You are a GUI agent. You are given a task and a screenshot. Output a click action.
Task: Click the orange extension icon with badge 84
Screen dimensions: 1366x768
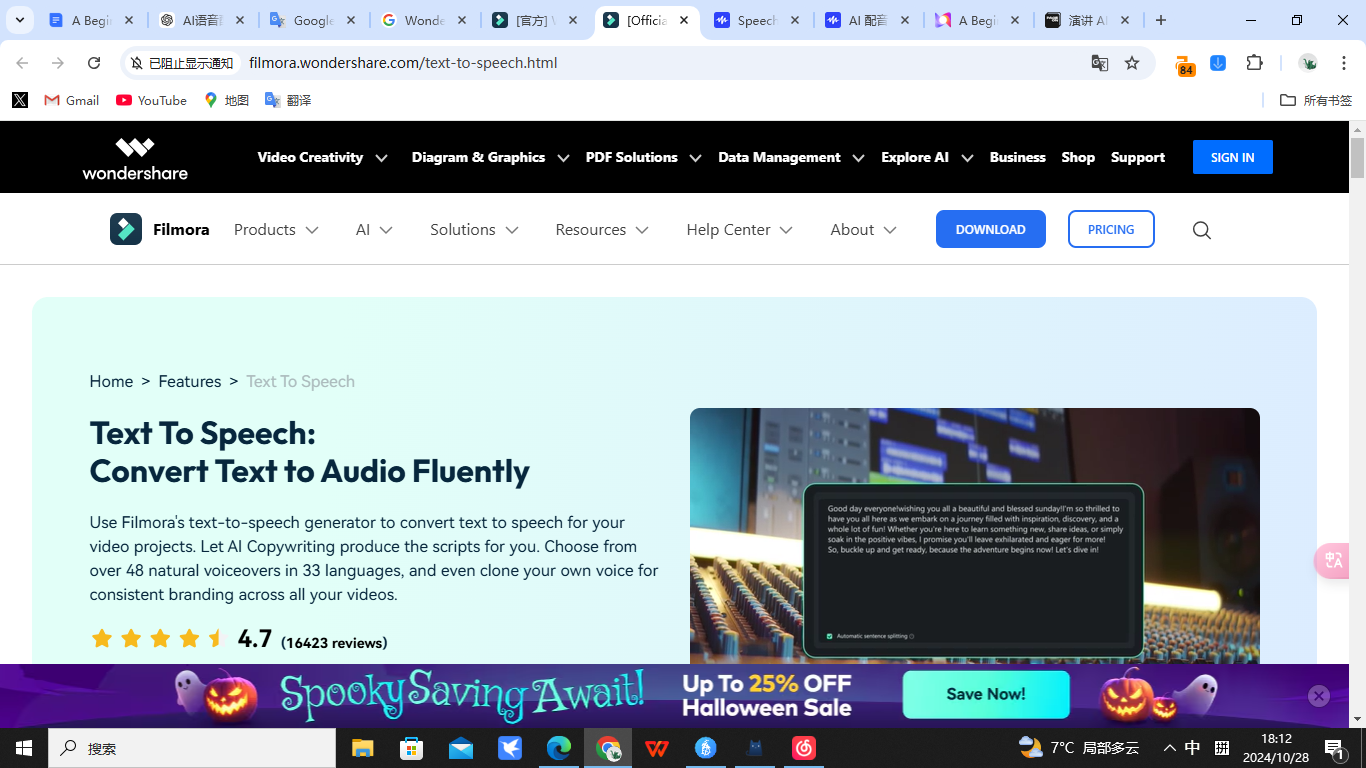pyautogui.click(x=1185, y=65)
